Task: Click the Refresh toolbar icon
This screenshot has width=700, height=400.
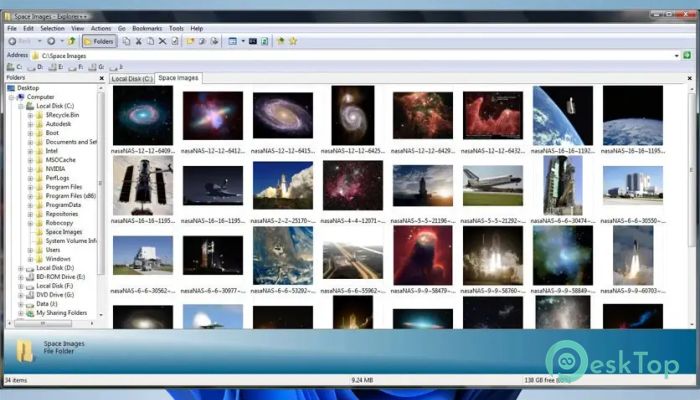Action: coord(265,41)
